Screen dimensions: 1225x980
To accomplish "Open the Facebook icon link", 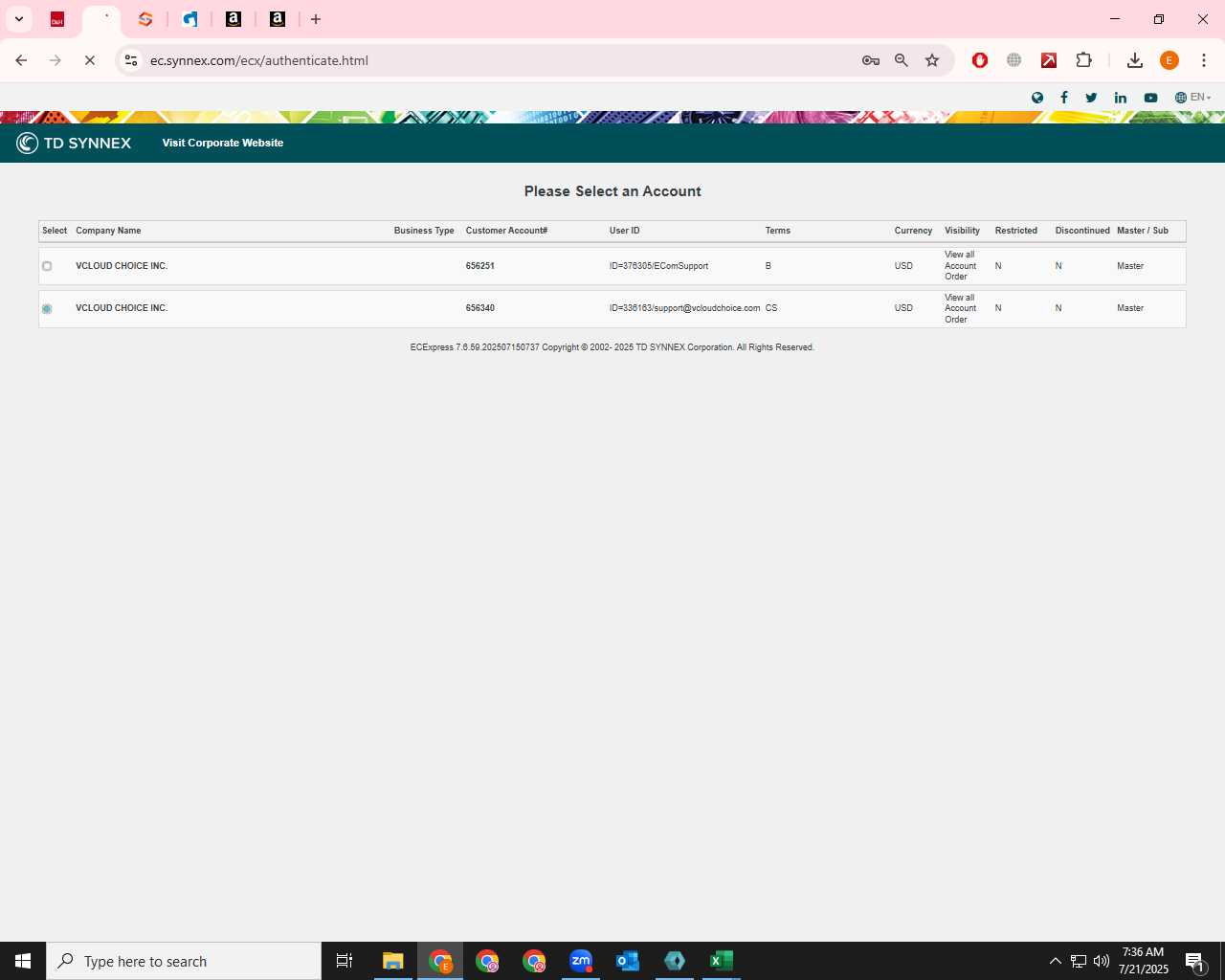I will point(1064,98).
